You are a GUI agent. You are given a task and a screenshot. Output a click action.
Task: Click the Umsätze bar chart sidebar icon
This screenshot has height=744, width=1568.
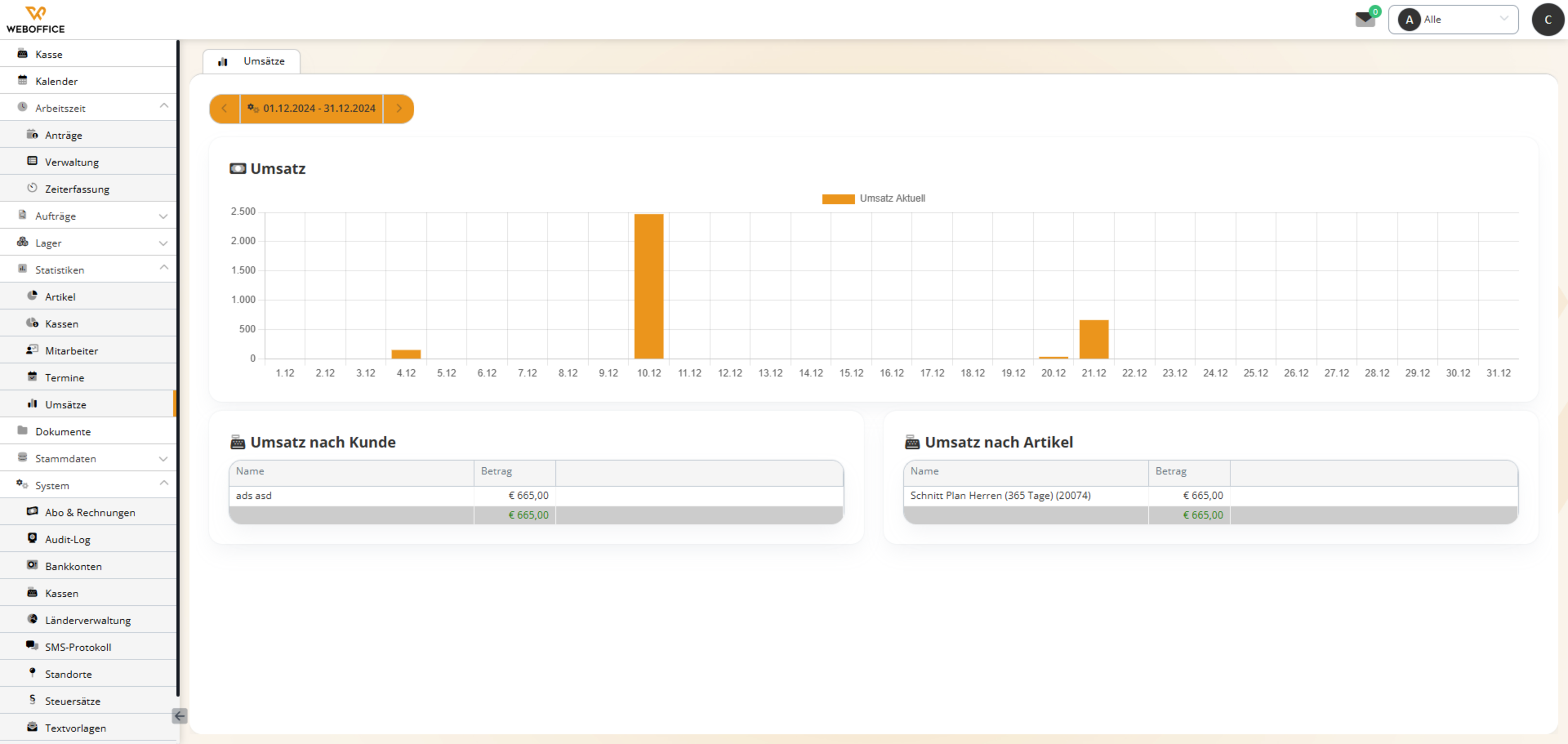[32, 403]
